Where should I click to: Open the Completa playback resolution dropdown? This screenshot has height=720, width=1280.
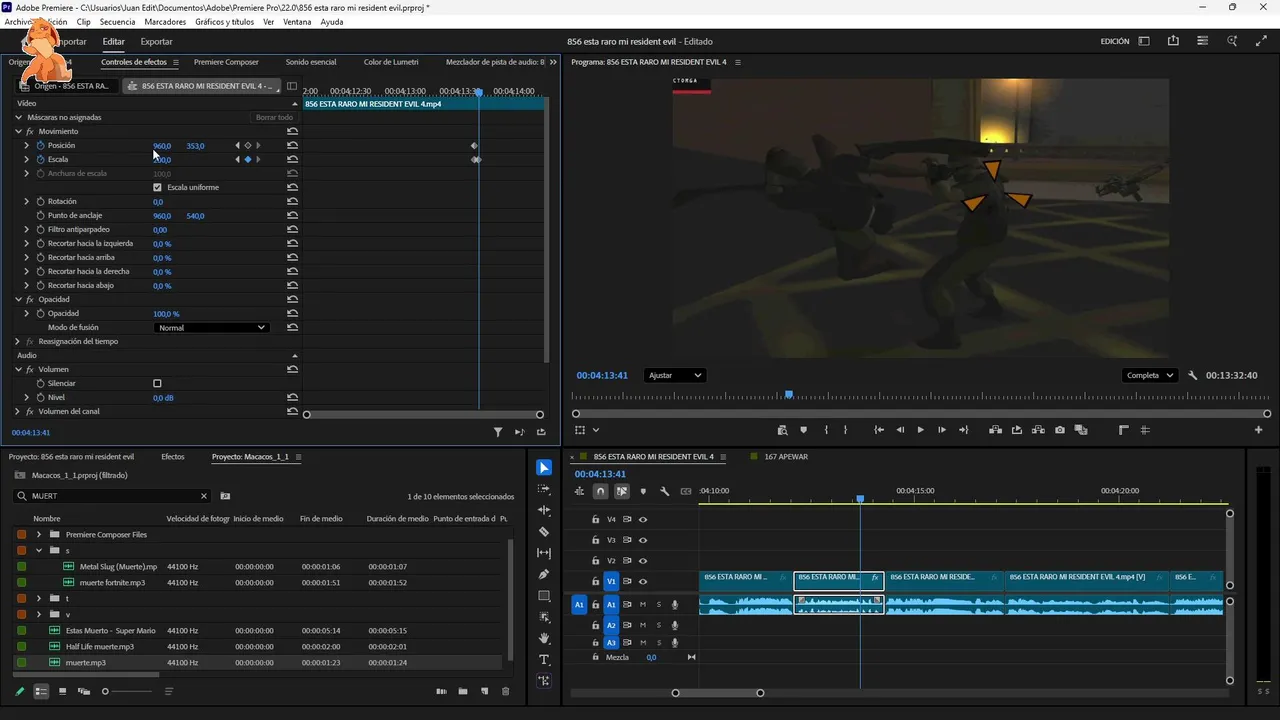(1151, 375)
